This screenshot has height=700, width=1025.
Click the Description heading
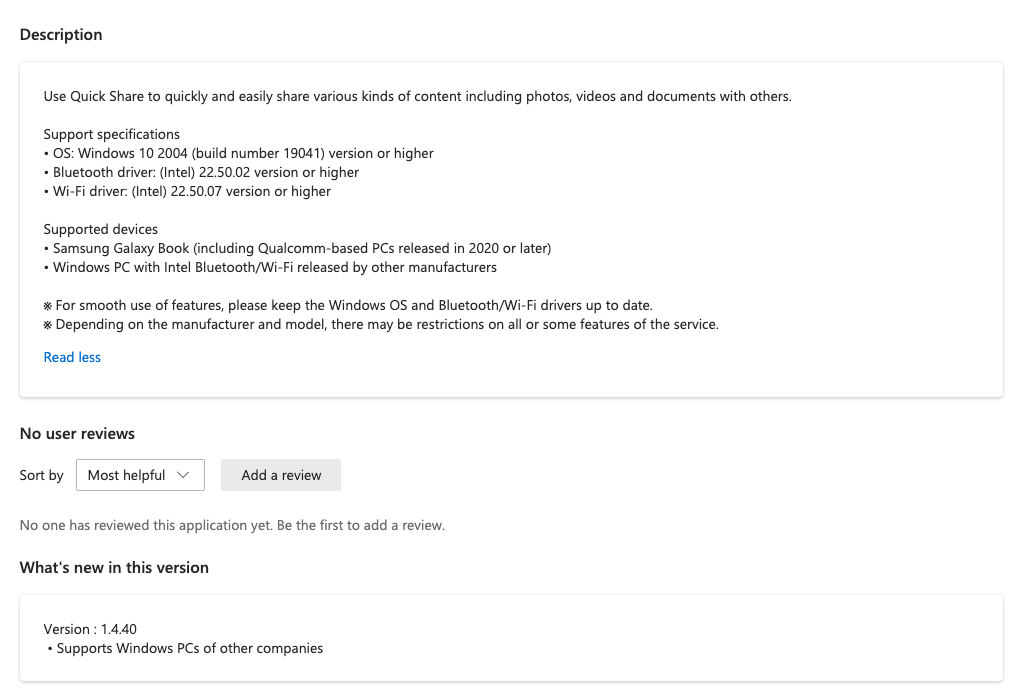click(x=61, y=34)
